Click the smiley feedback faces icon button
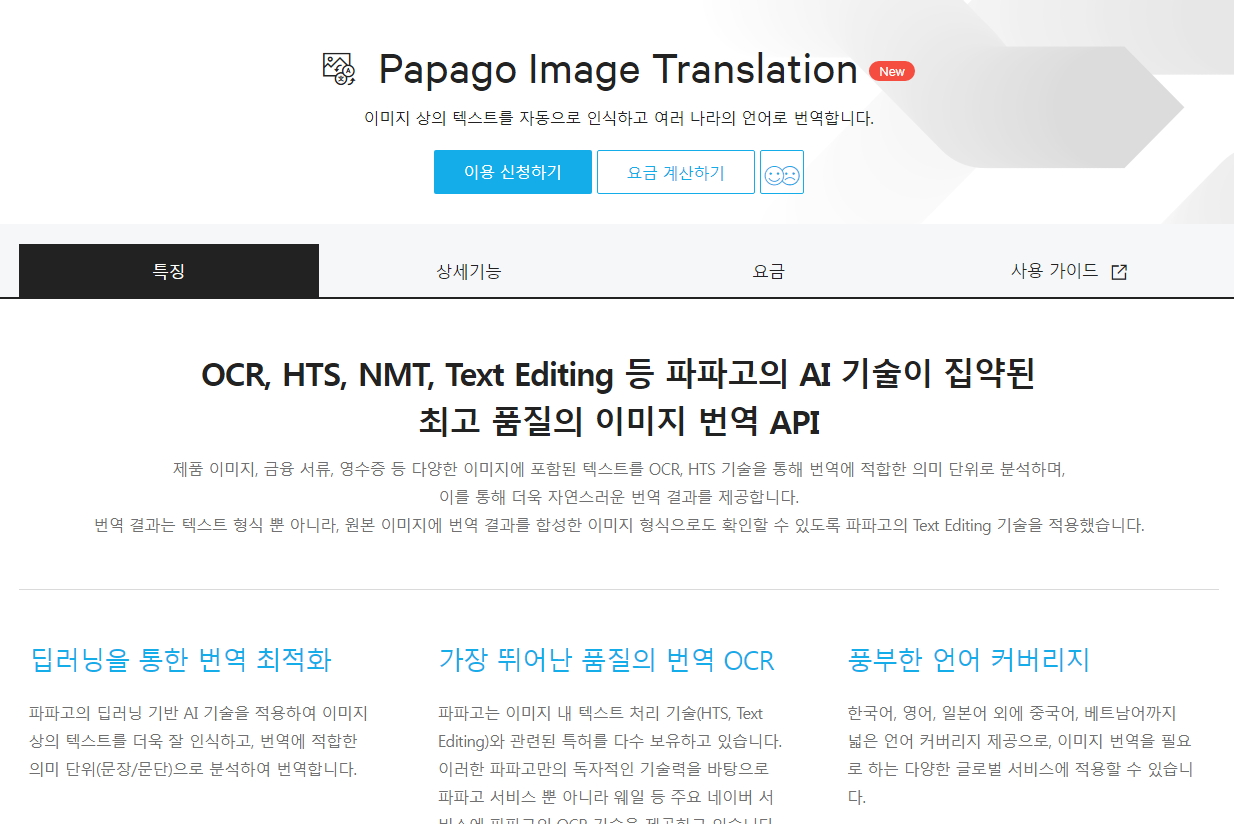Screen dimensions: 1234x824 coord(782,172)
